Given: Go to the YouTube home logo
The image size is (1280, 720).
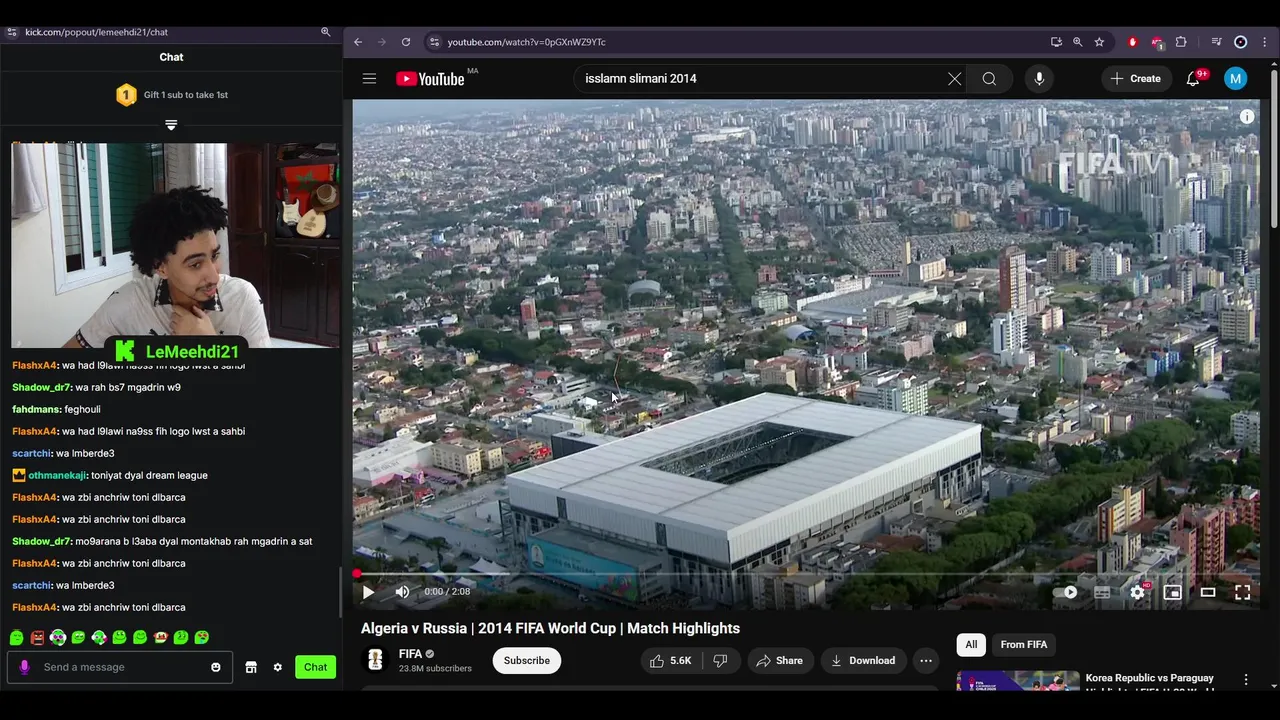Looking at the screenshot, I should pos(430,79).
